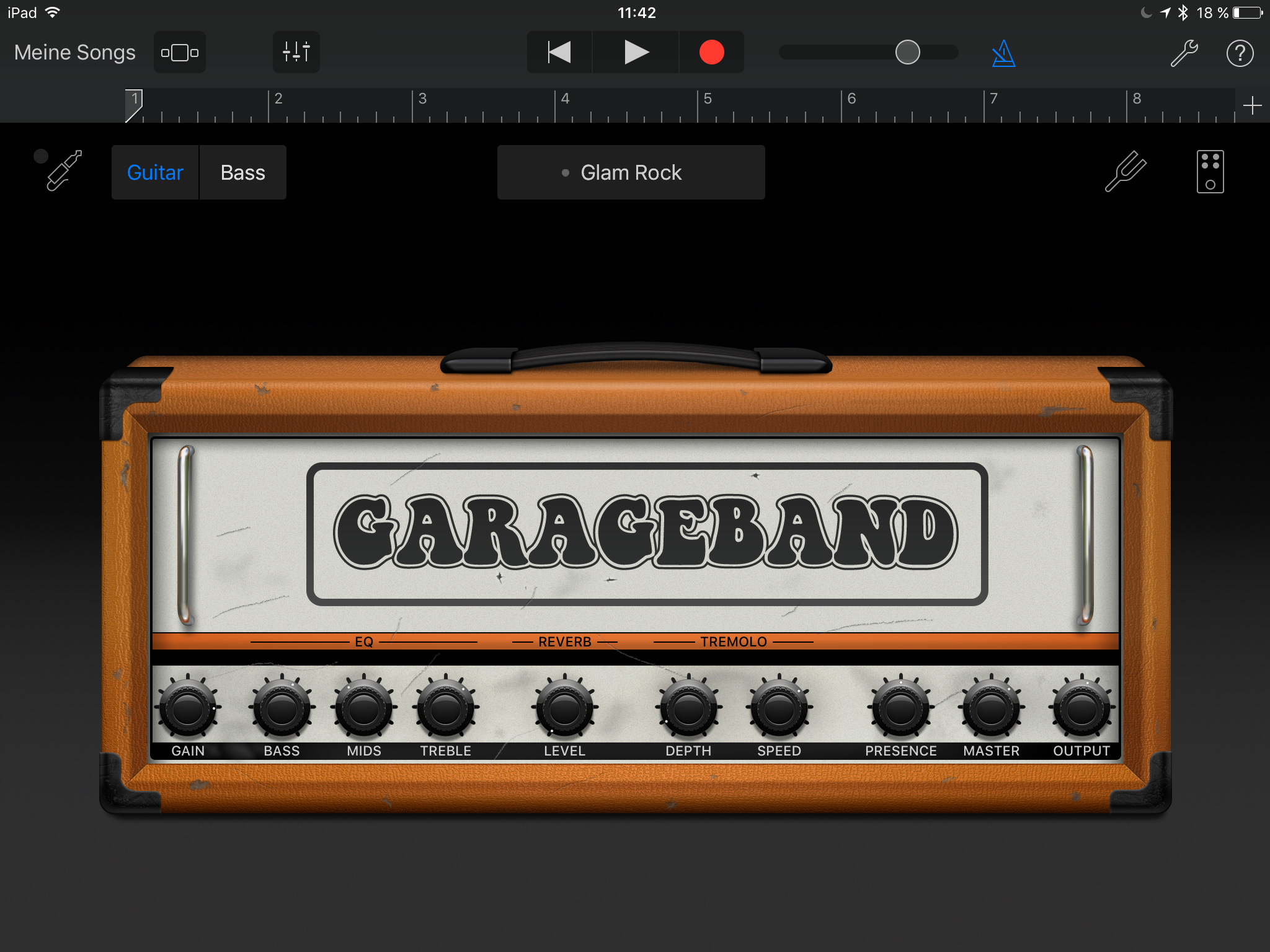
Task: Switch to the Bass amp tab
Action: pyautogui.click(x=242, y=172)
